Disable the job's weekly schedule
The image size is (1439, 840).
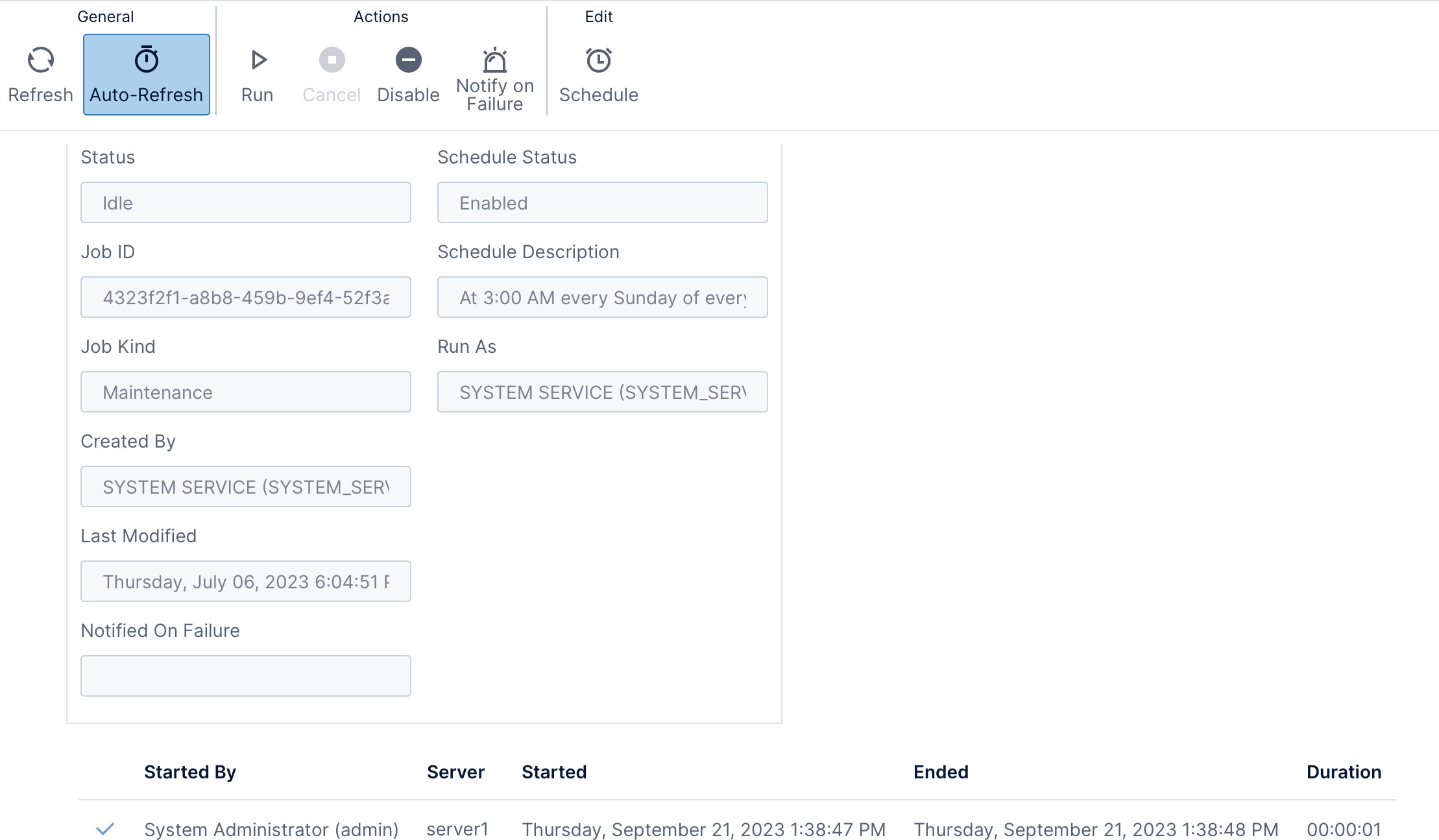point(407,73)
